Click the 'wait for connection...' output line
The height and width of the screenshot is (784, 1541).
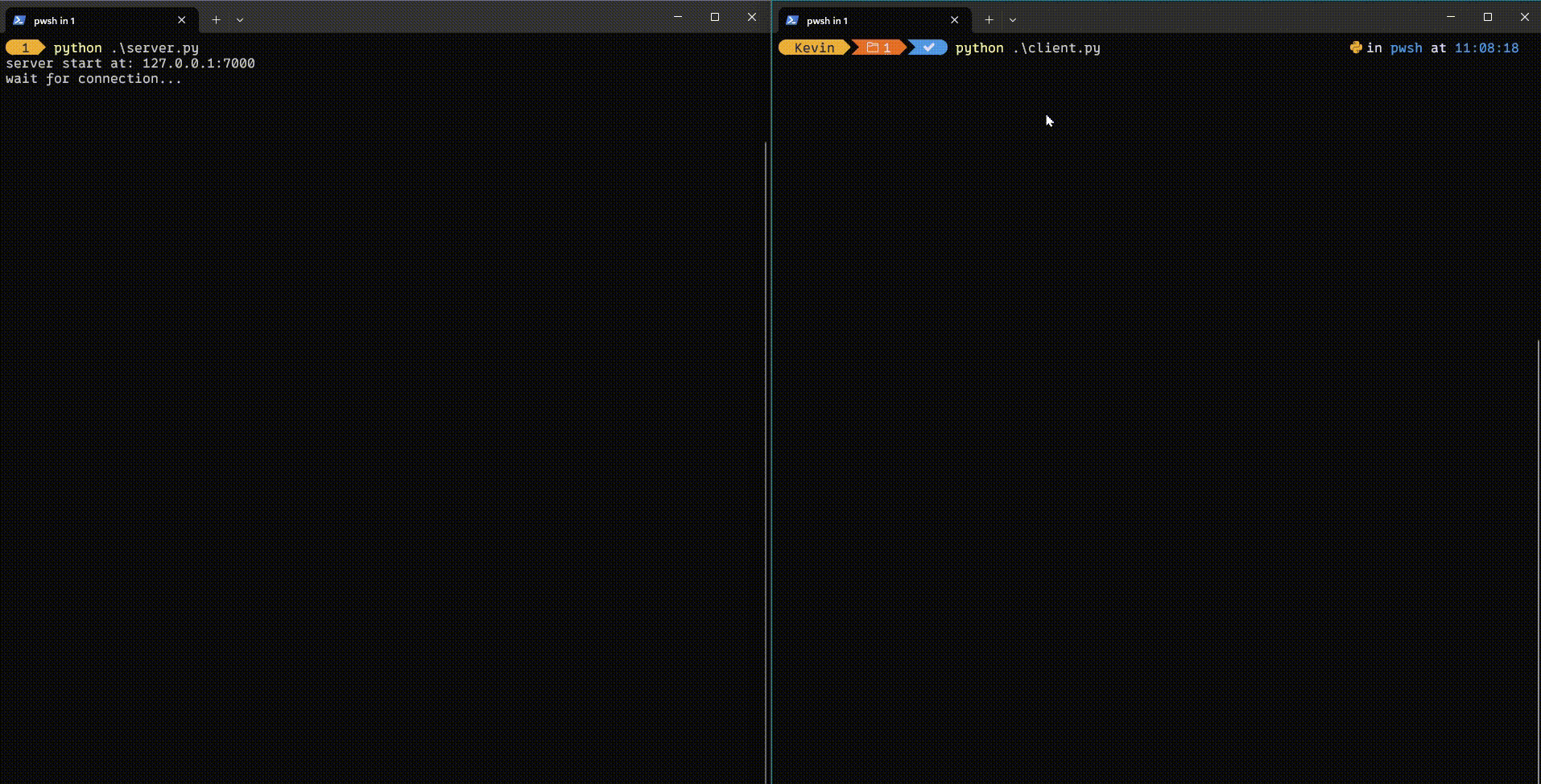pos(94,79)
